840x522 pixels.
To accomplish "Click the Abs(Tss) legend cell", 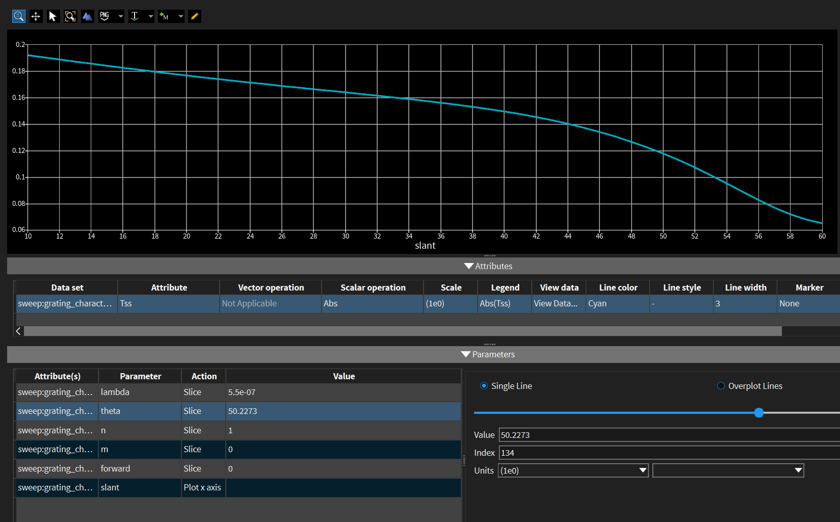I will coord(504,303).
